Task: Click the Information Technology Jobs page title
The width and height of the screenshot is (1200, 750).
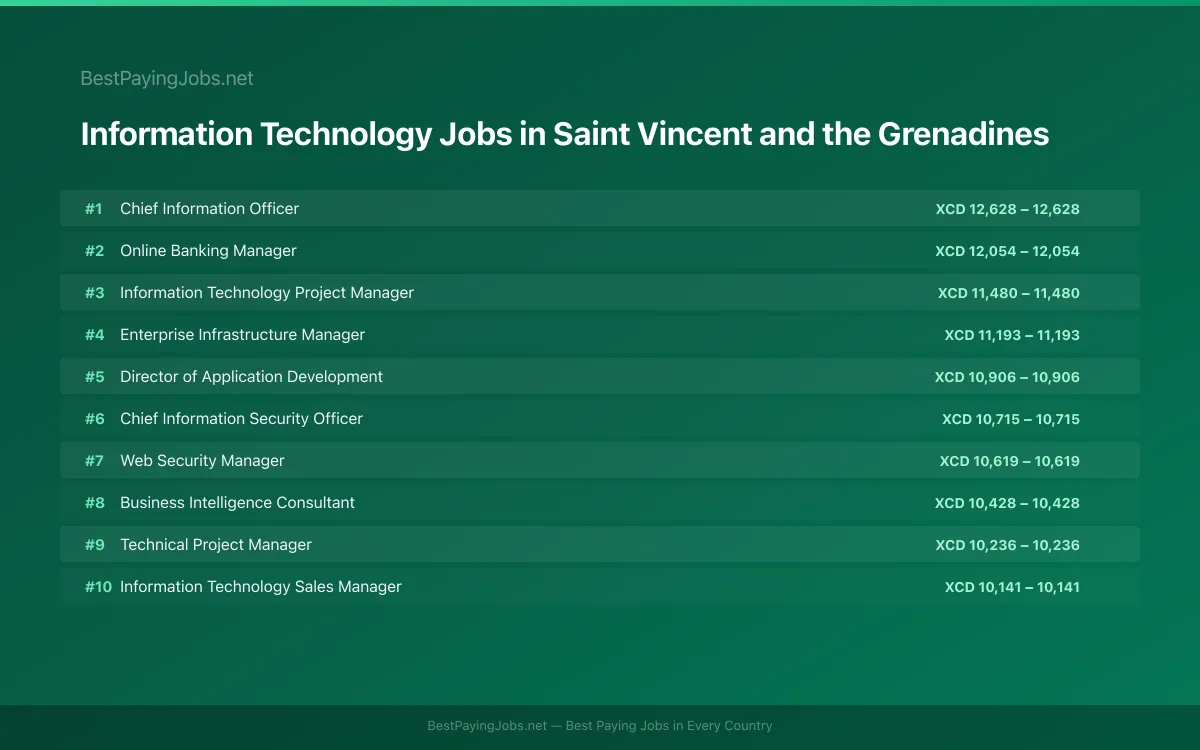Action: (x=565, y=134)
